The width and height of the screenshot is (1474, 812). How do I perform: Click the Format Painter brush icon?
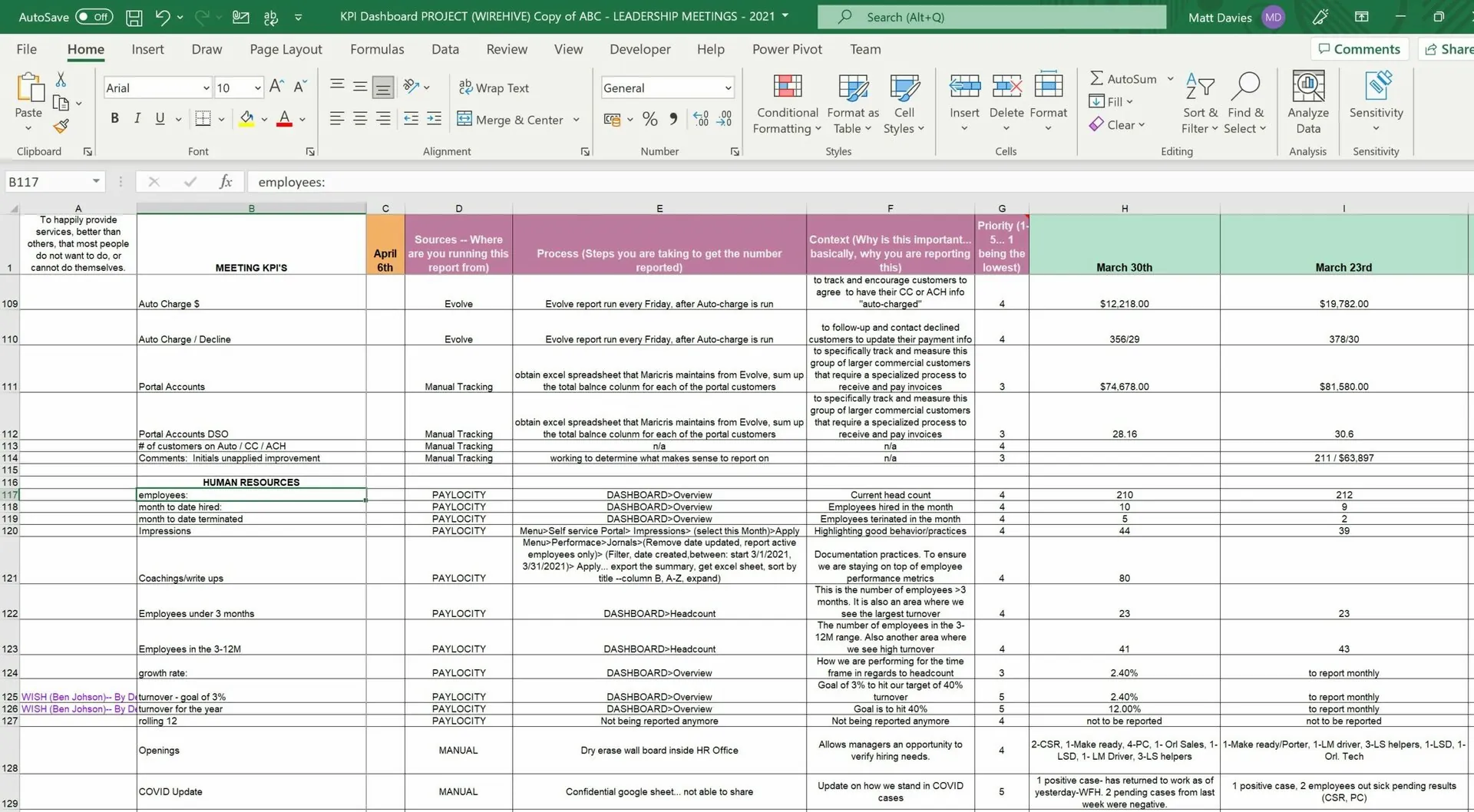[x=61, y=126]
